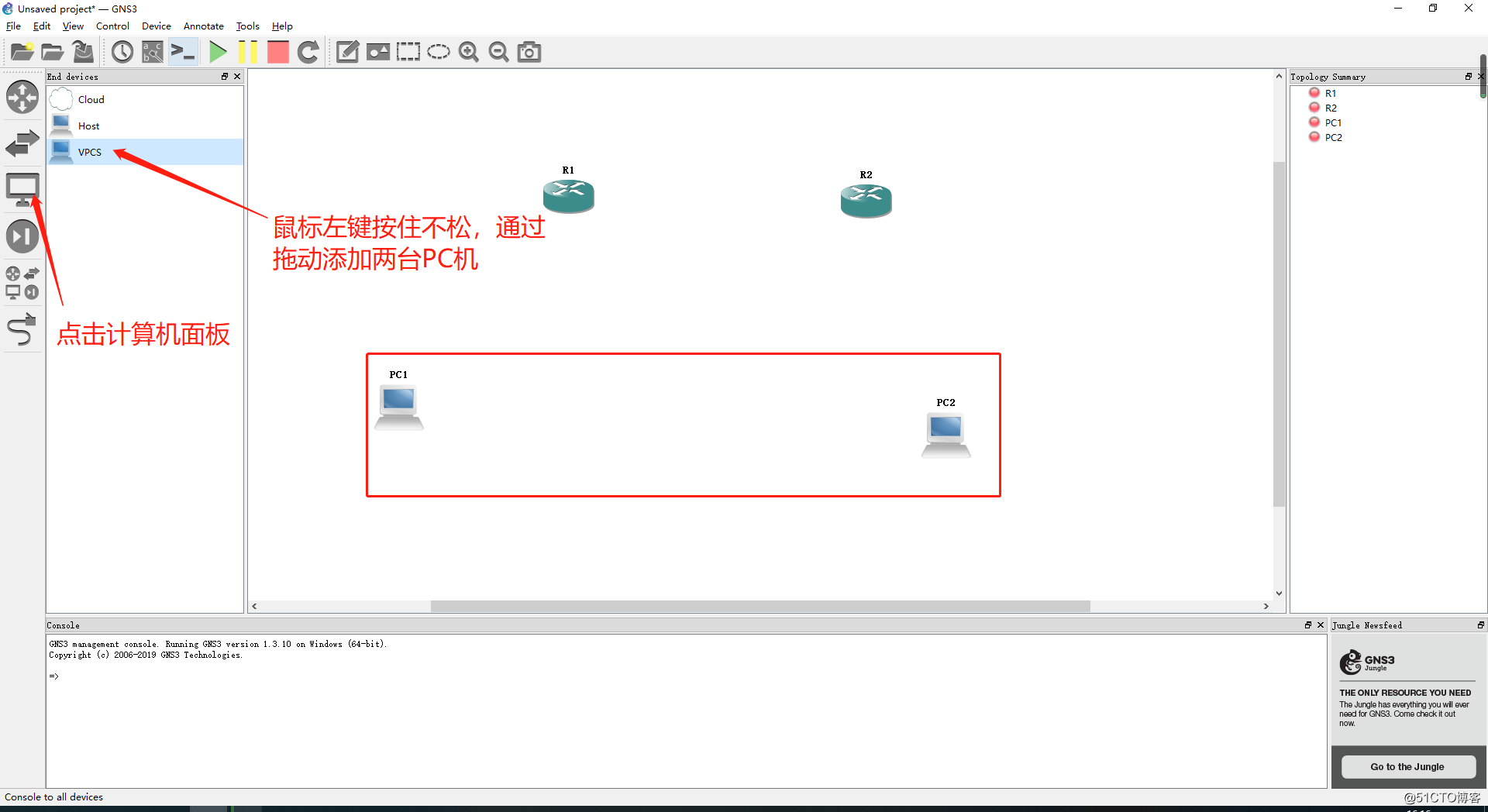Image resolution: width=1488 pixels, height=812 pixels.
Task: Click in the Console command prompt area
Action: pos(686,710)
